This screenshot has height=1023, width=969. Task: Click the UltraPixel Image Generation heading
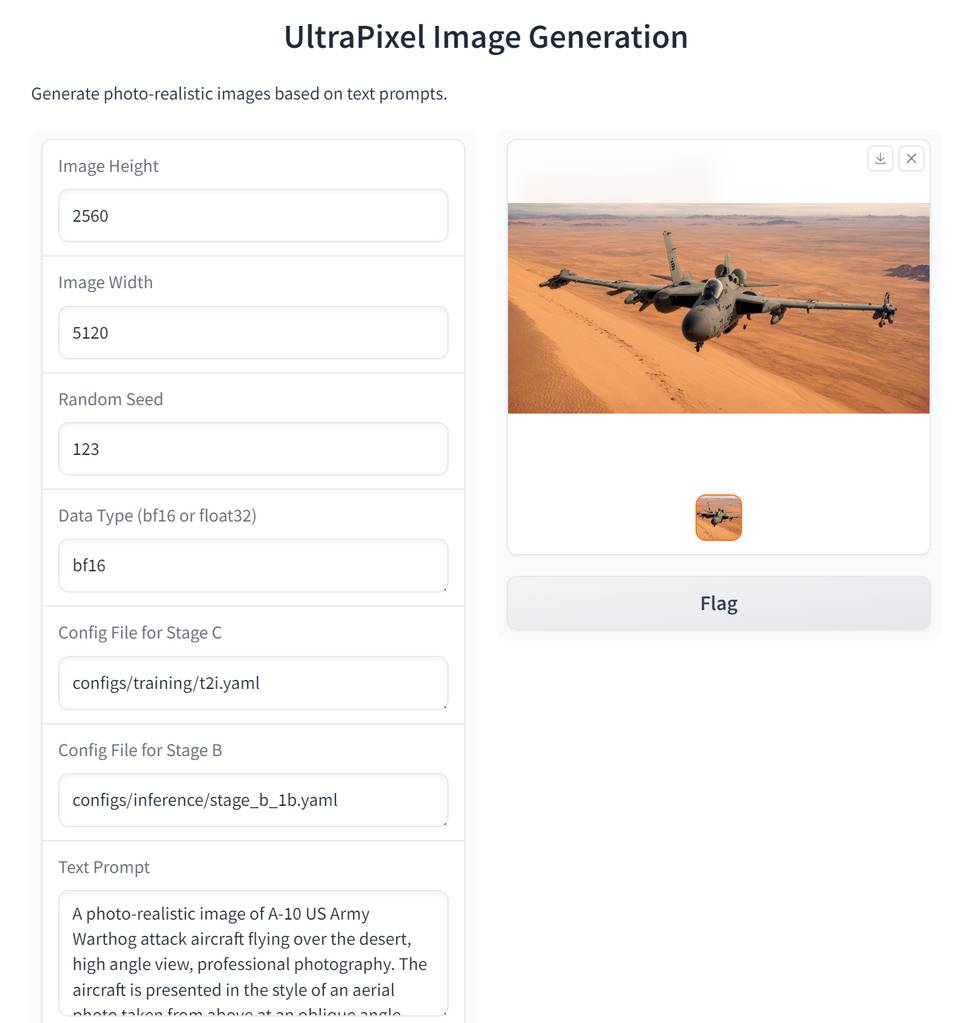[x=485, y=37]
